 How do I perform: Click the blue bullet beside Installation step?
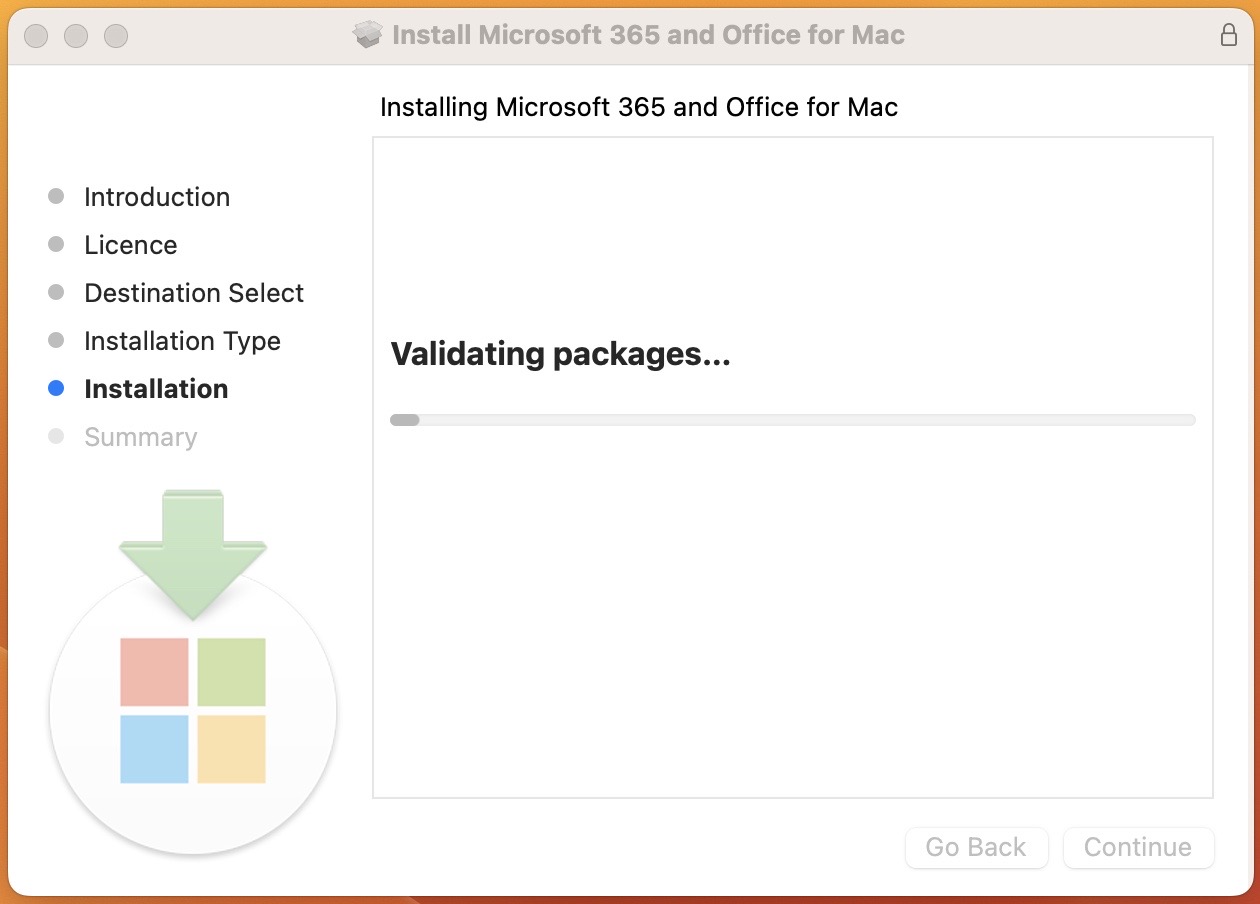(x=56, y=389)
